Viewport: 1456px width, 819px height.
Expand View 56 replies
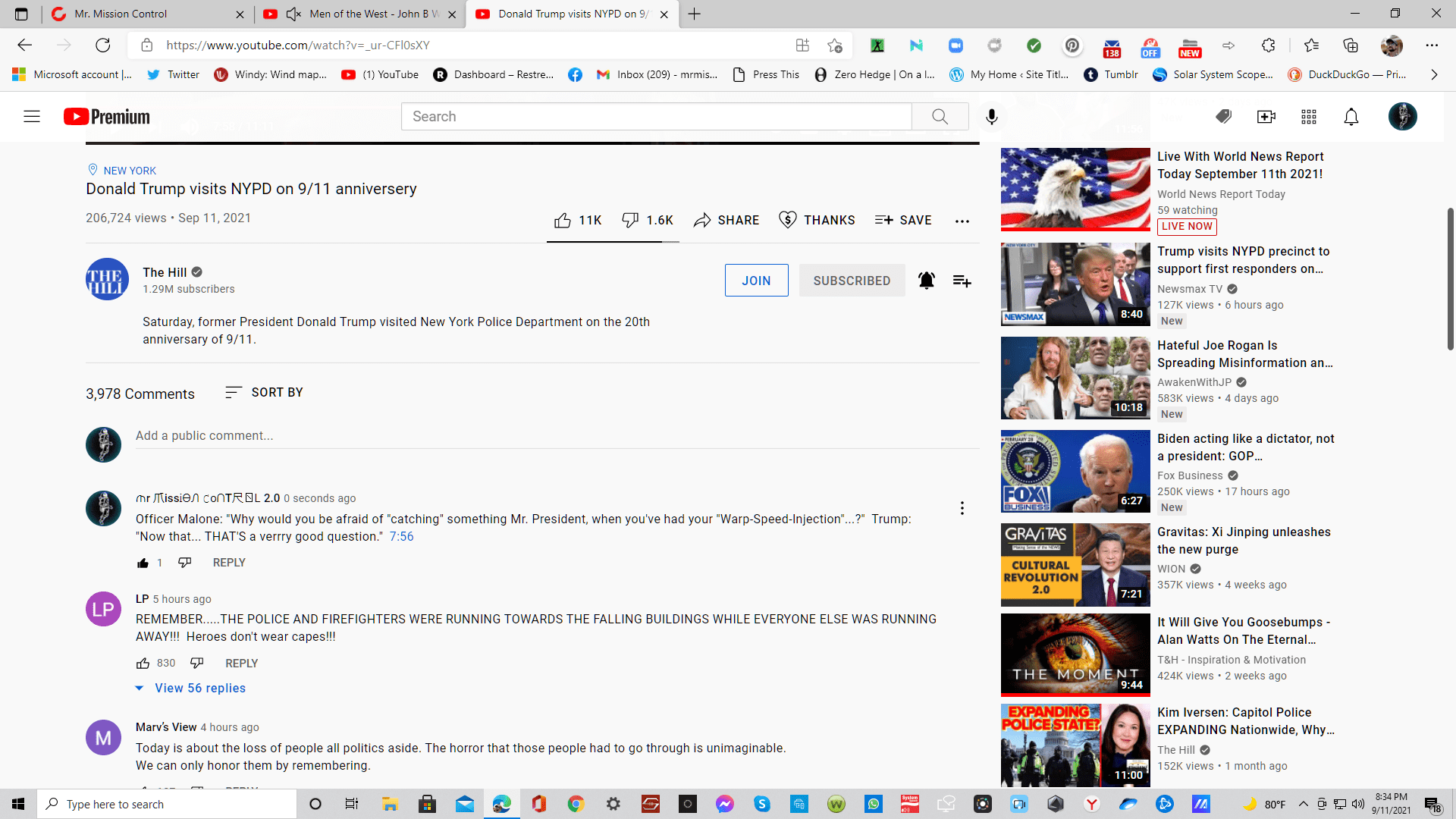pyautogui.click(x=199, y=688)
